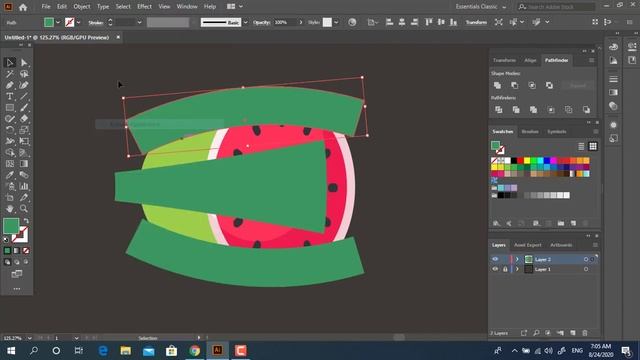Activate the Type tool
The height and width of the screenshot is (360, 640).
(10, 97)
